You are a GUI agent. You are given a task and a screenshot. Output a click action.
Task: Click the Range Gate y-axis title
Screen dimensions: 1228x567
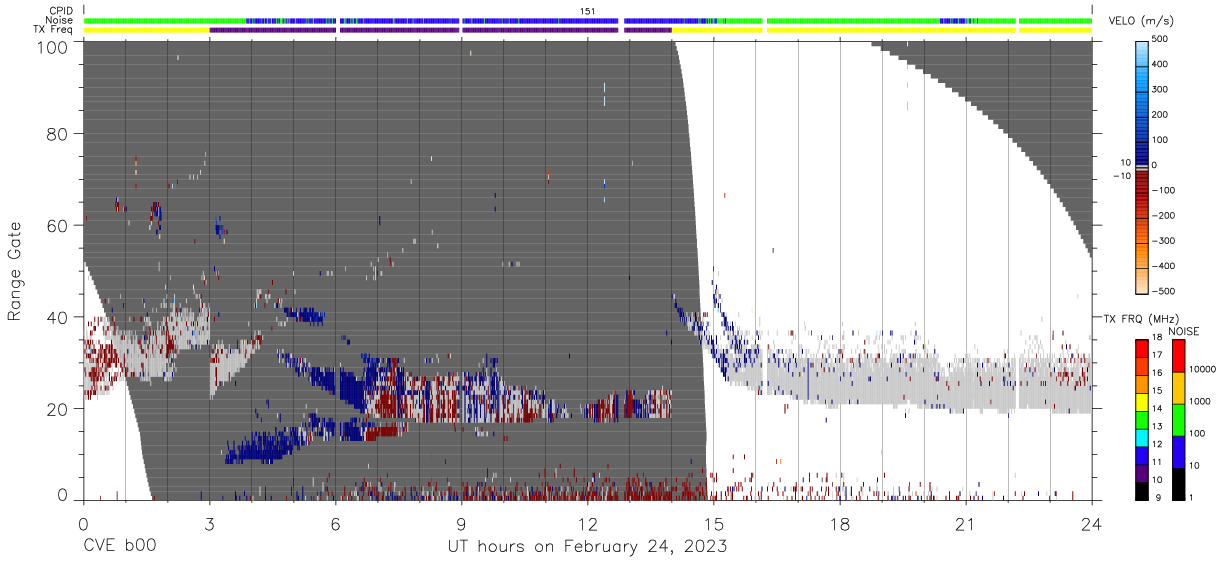tap(15, 271)
